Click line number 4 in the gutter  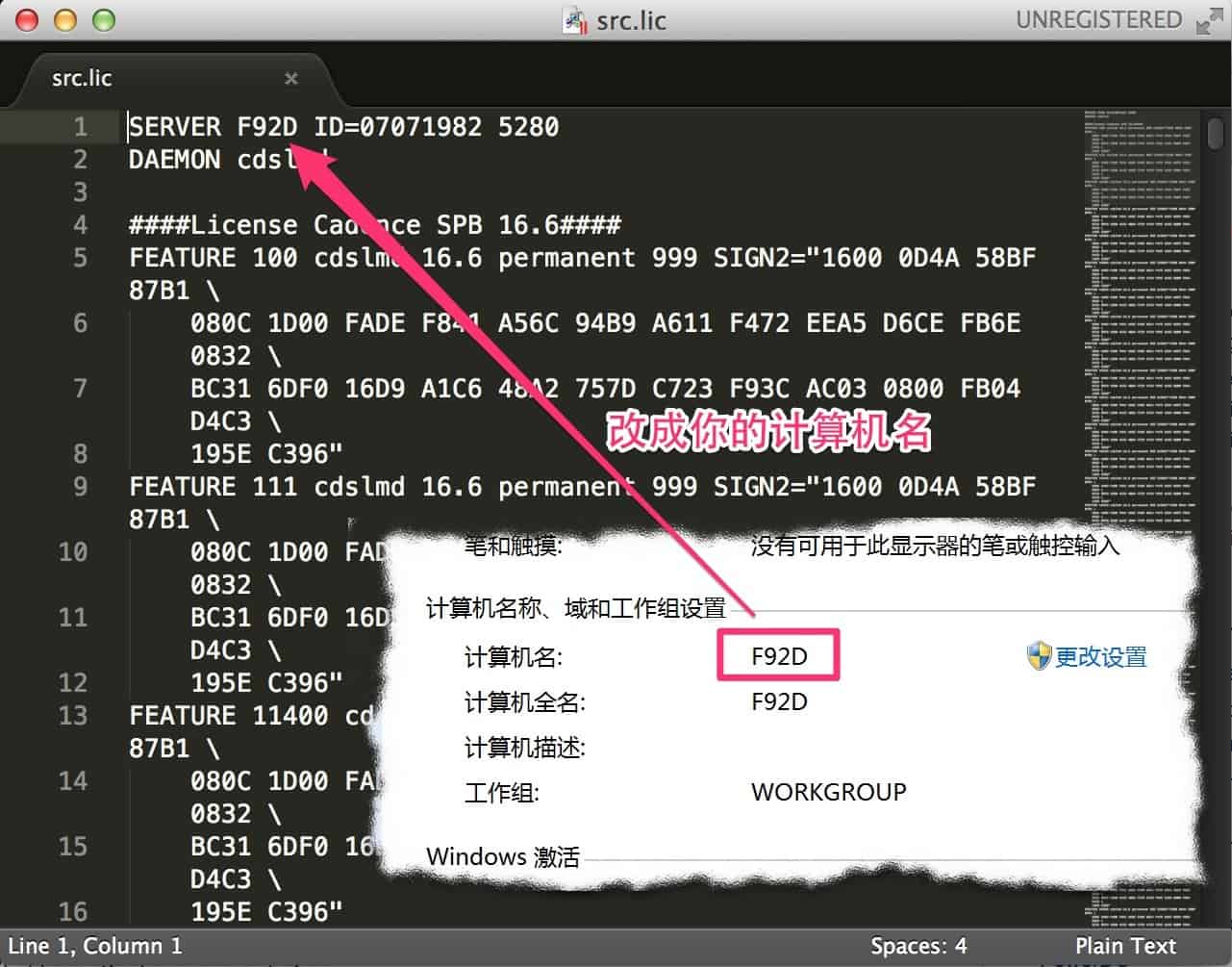click(x=80, y=225)
